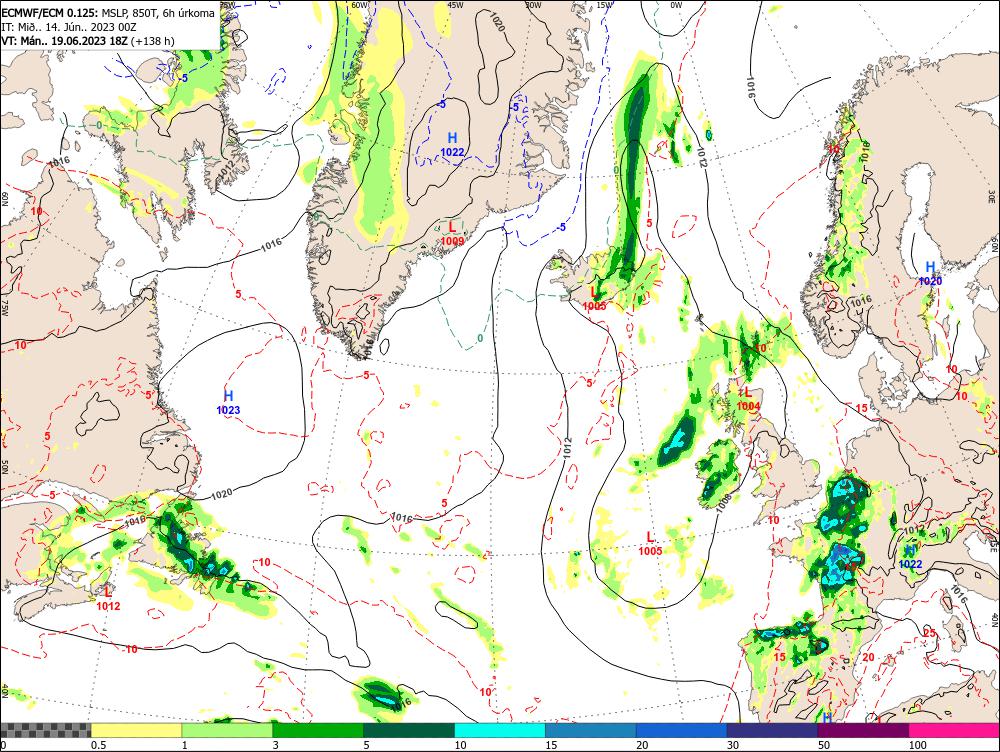Click the '1016' isobar label west of Greenland
Screen dimensions: 1000x752
click(x=272, y=244)
